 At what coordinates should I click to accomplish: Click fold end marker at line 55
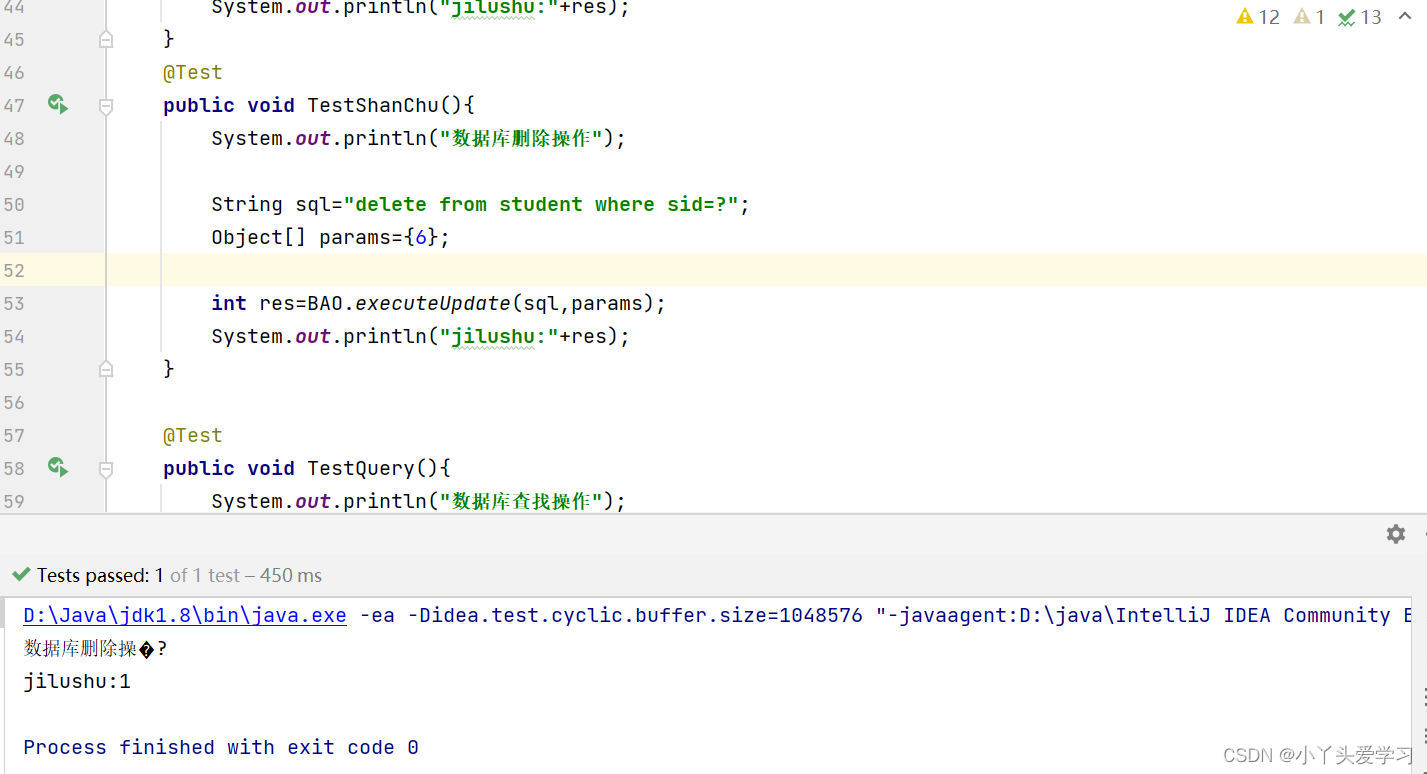[x=106, y=369]
